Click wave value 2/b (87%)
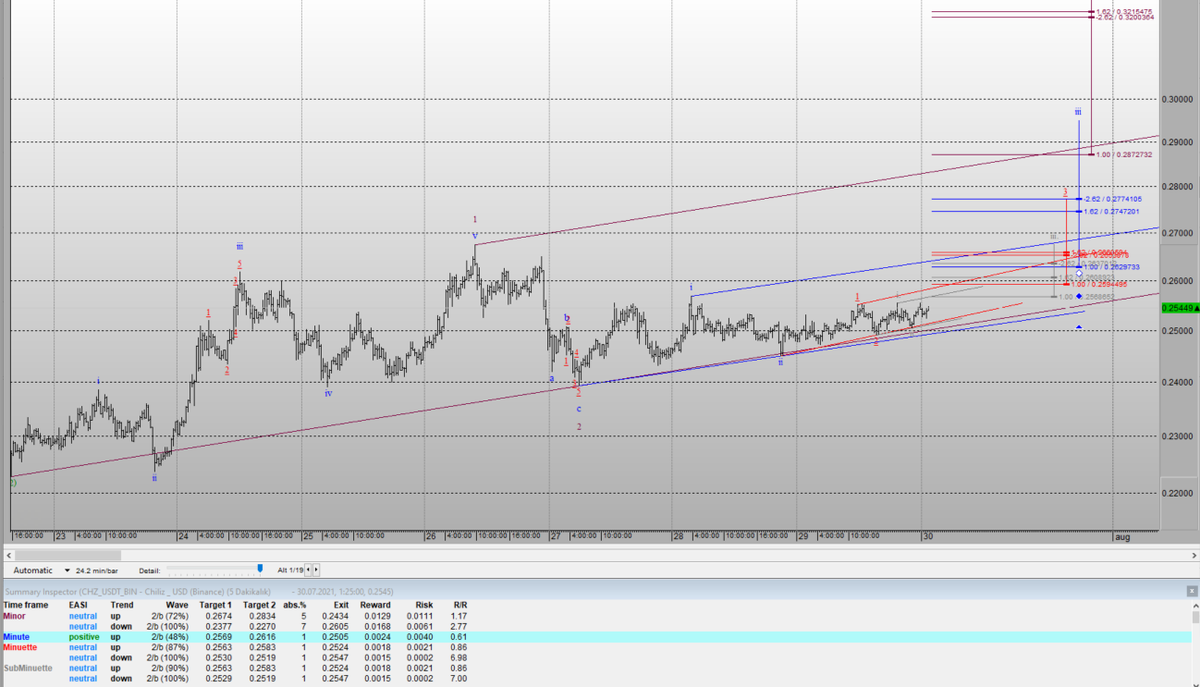This screenshot has width=1200, height=687. pos(168,647)
